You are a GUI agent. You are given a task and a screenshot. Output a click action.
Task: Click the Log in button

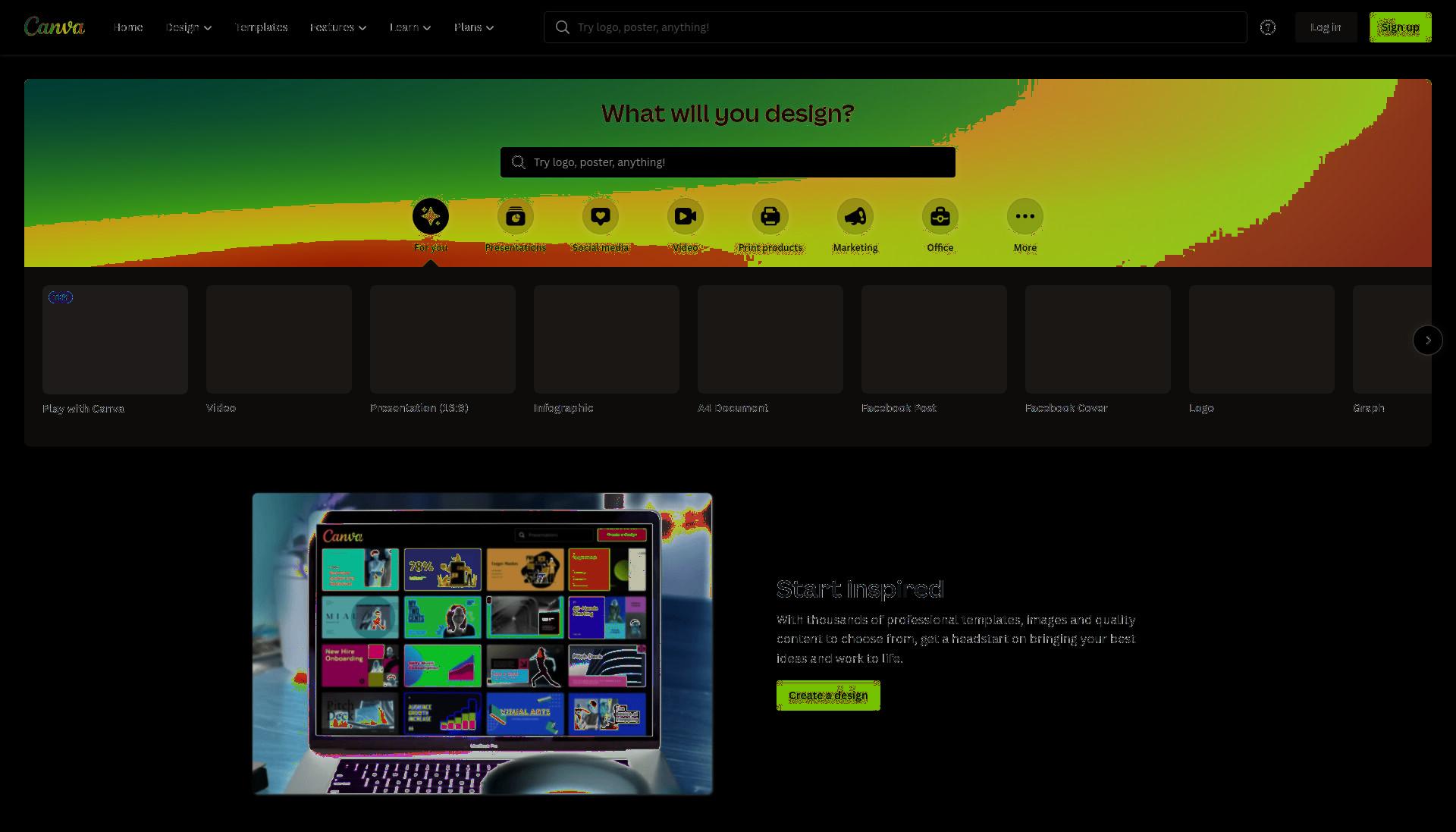pos(1326,27)
